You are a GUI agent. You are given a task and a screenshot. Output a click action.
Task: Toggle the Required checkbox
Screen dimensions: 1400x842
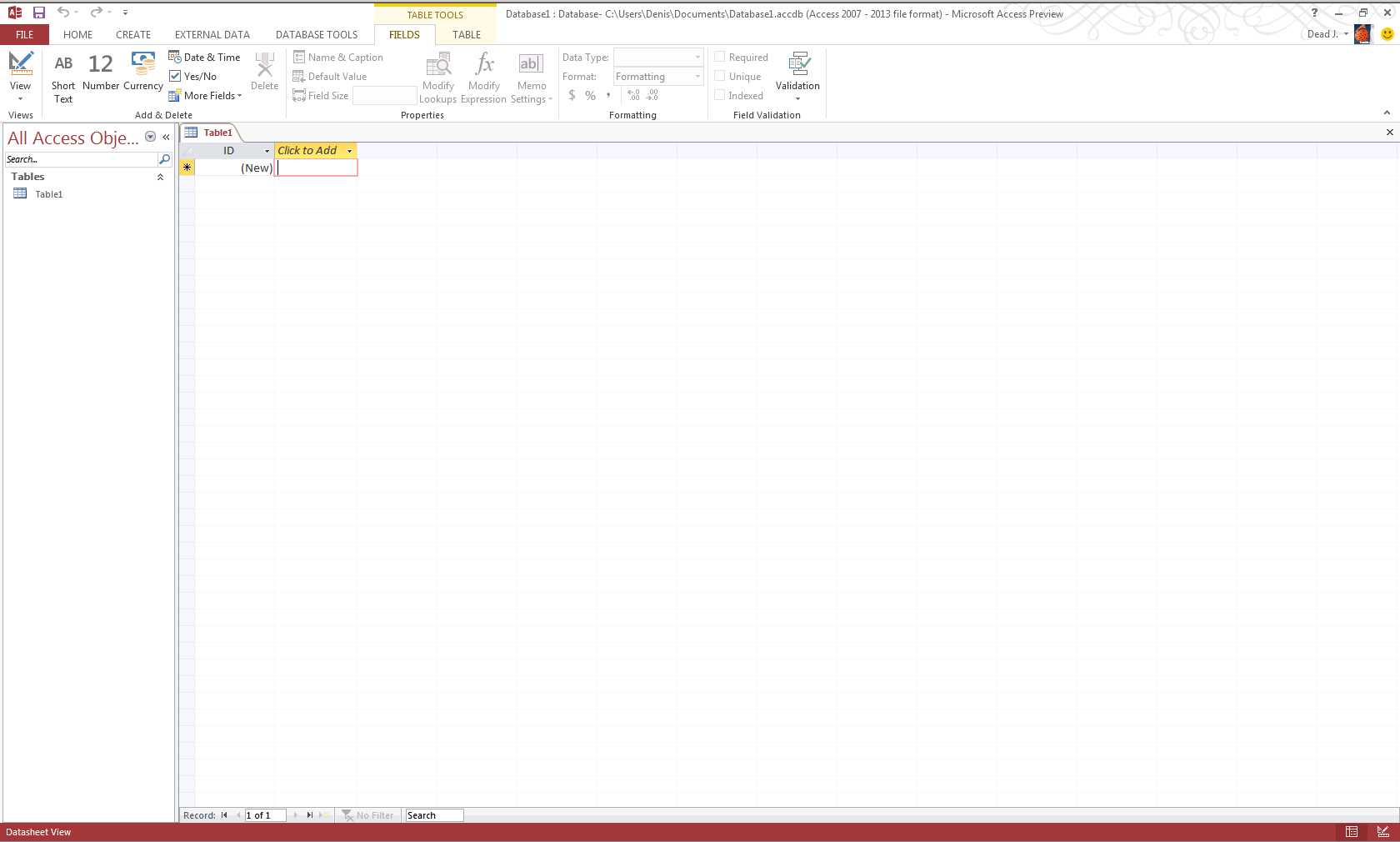coord(720,58)
